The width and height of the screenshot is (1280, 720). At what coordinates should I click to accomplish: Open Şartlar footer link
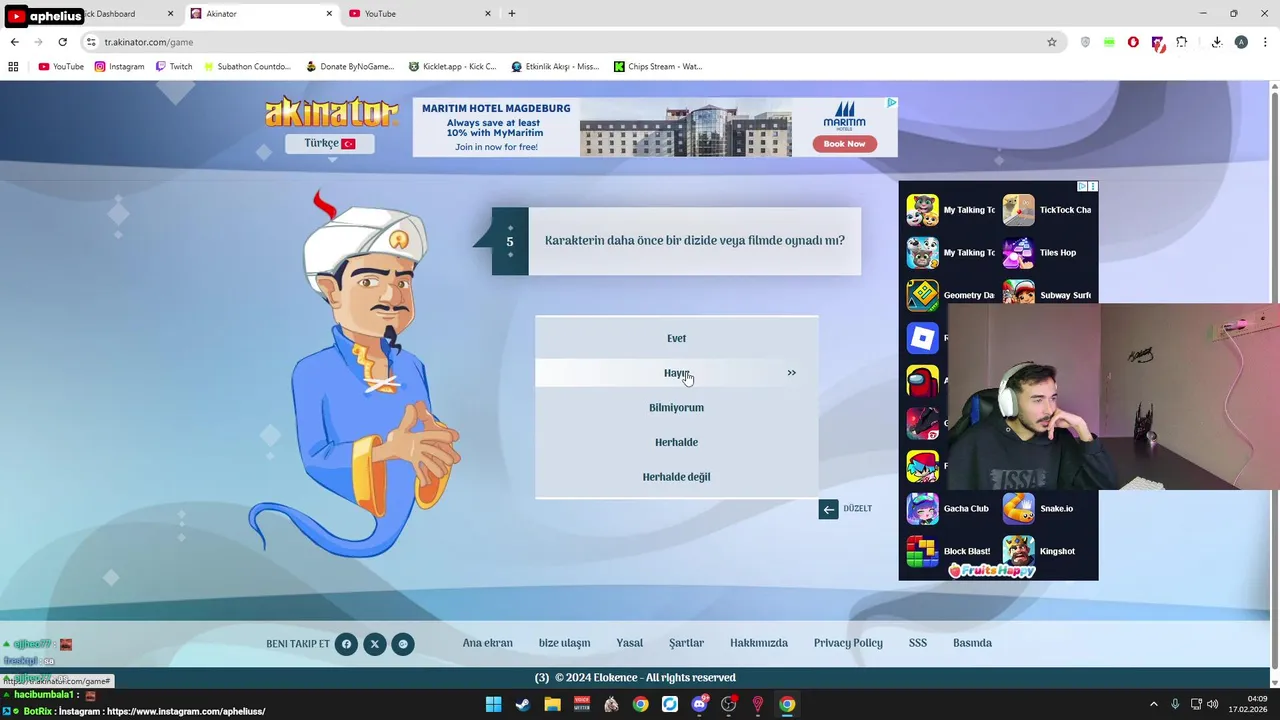click(686, 643)
